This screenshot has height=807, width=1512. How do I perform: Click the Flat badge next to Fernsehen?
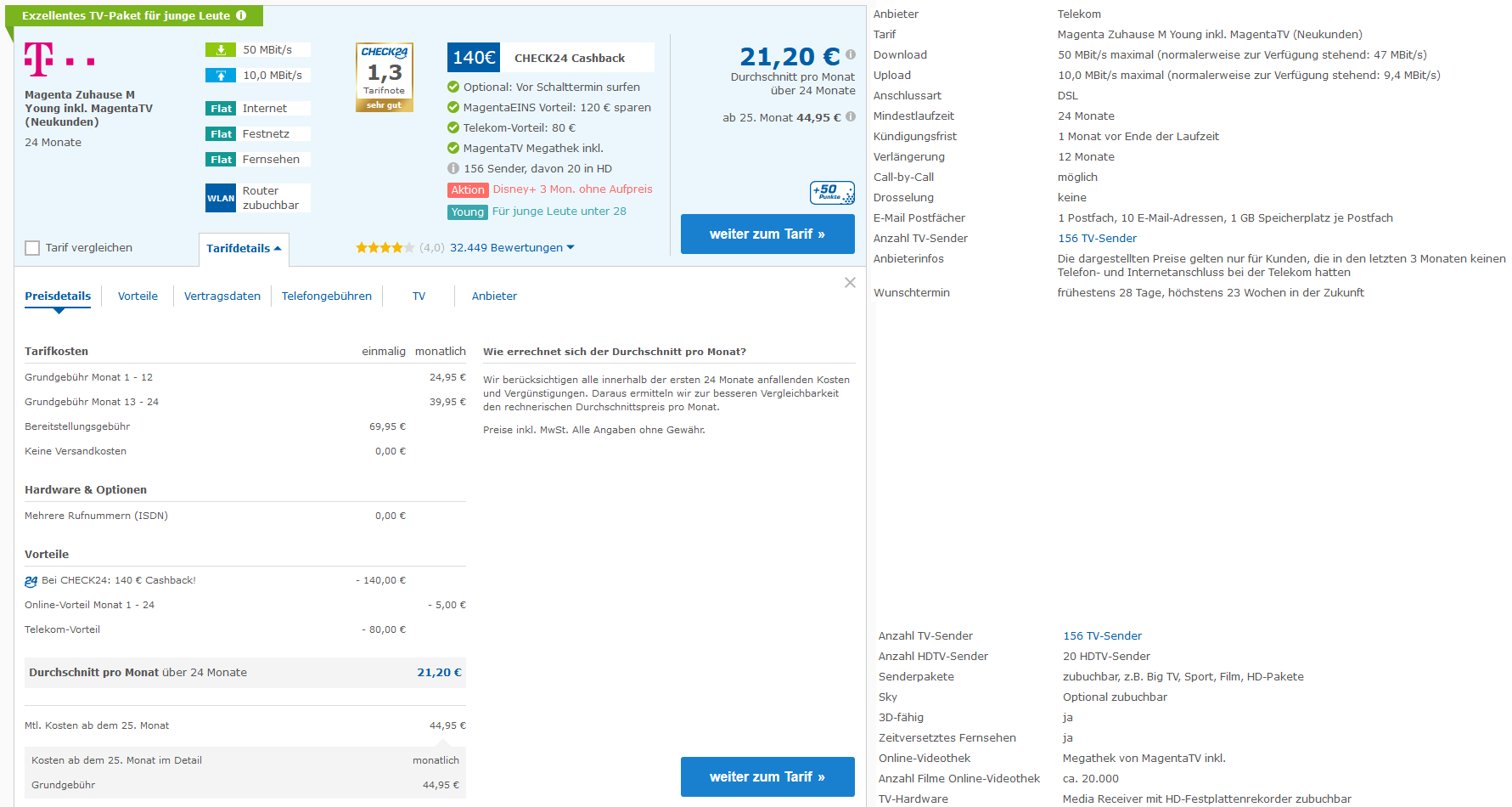(x=221, y=160)
